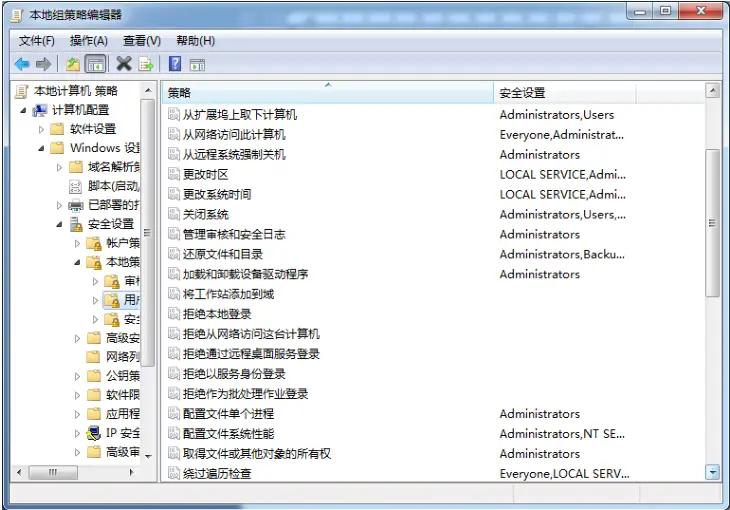Select policy 从远程系统强制关机
Screen dimensions: 730x510
[x=234, y=155]
